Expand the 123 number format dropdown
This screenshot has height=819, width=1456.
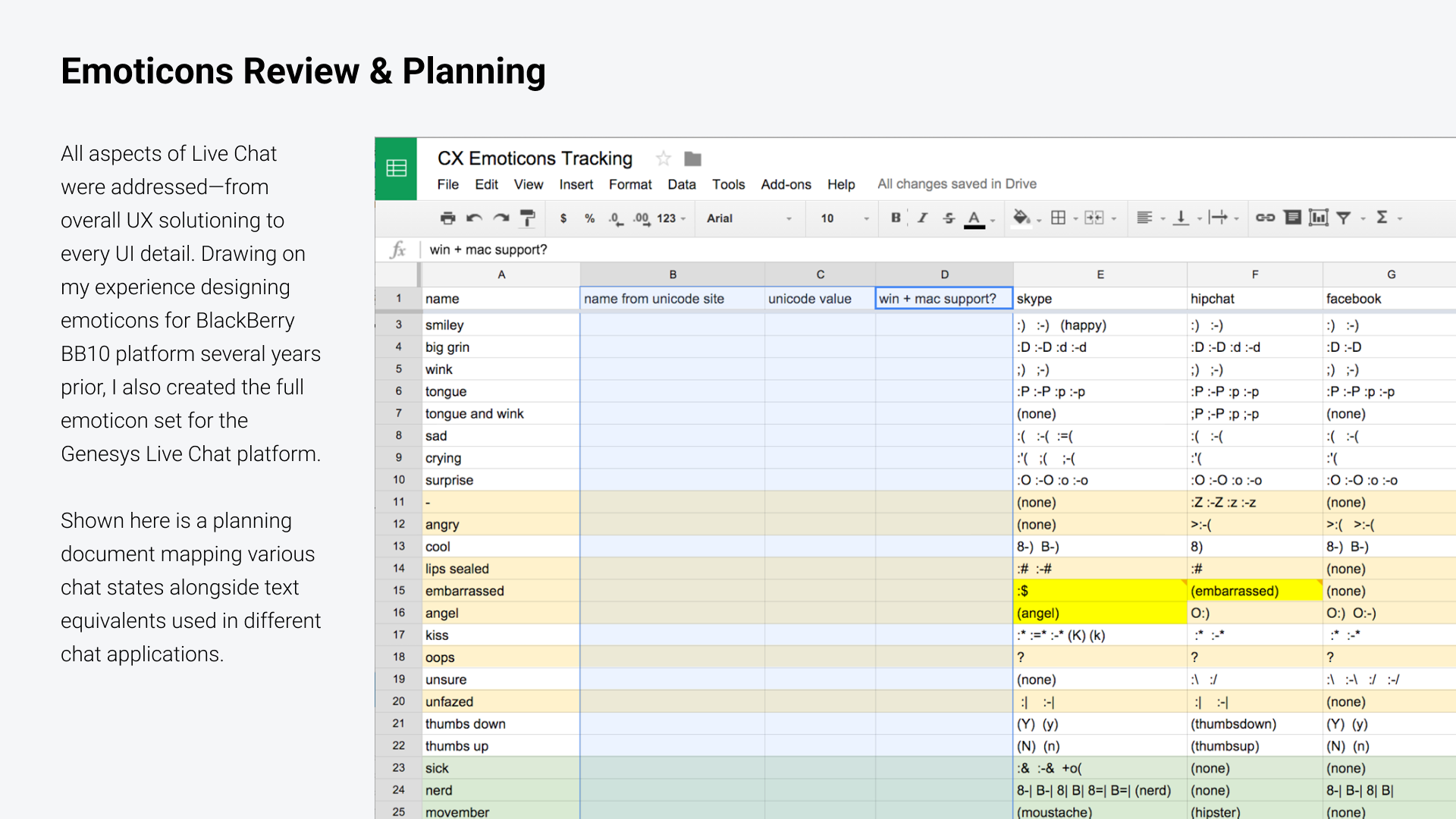[x=671, y=218]
